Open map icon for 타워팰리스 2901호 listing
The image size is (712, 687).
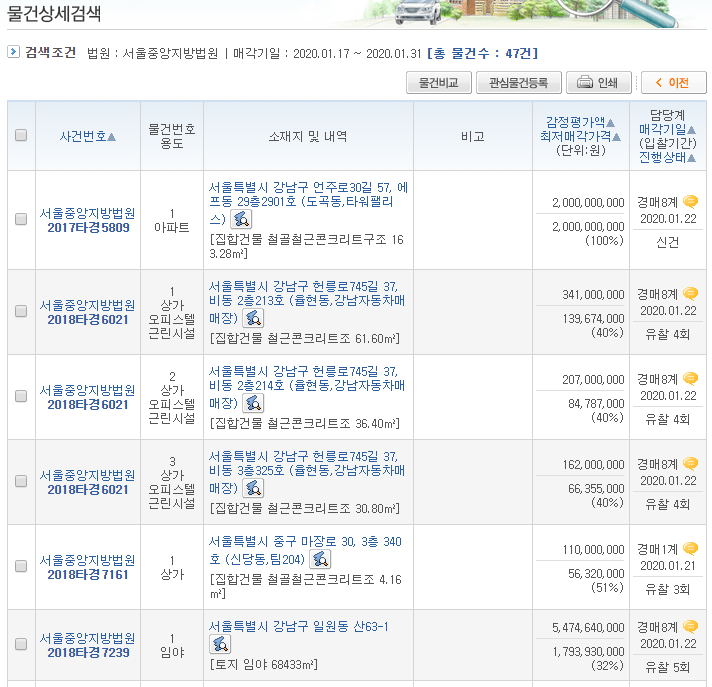click(x=241, y=219)
